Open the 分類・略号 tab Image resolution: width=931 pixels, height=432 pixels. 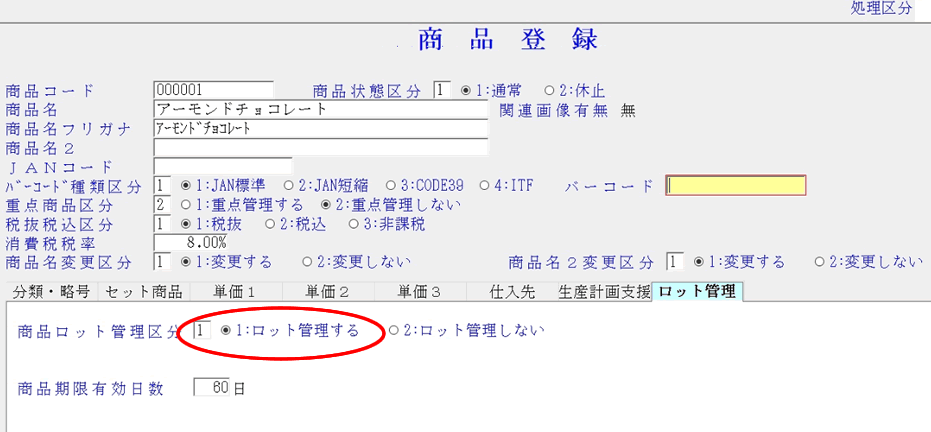(51, 292)
